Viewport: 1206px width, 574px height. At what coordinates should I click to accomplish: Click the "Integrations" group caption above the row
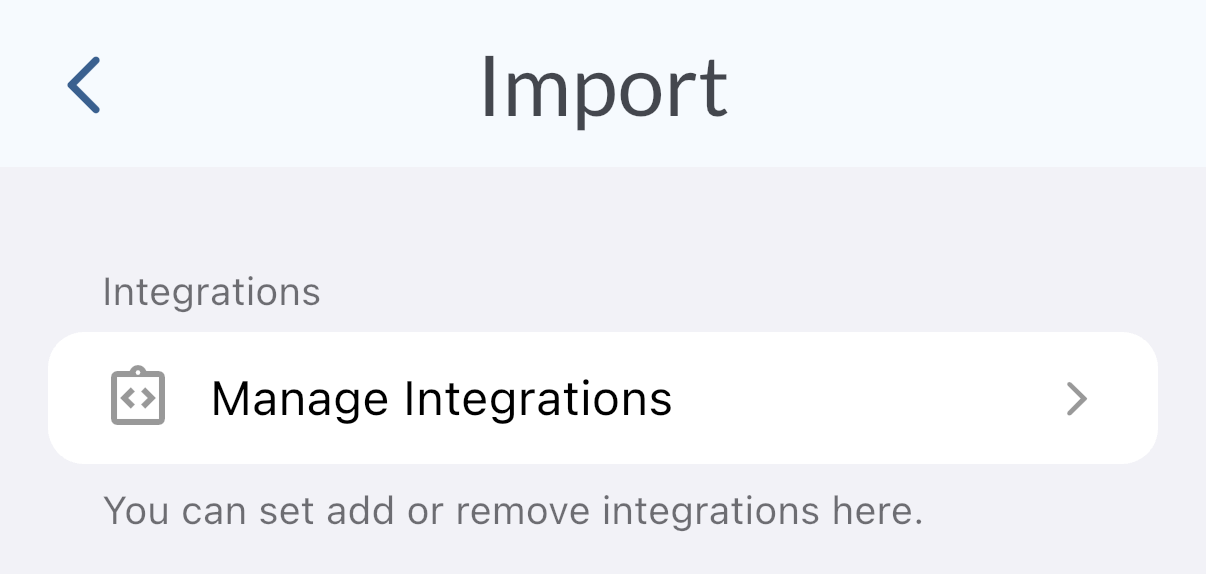point(211,293)
